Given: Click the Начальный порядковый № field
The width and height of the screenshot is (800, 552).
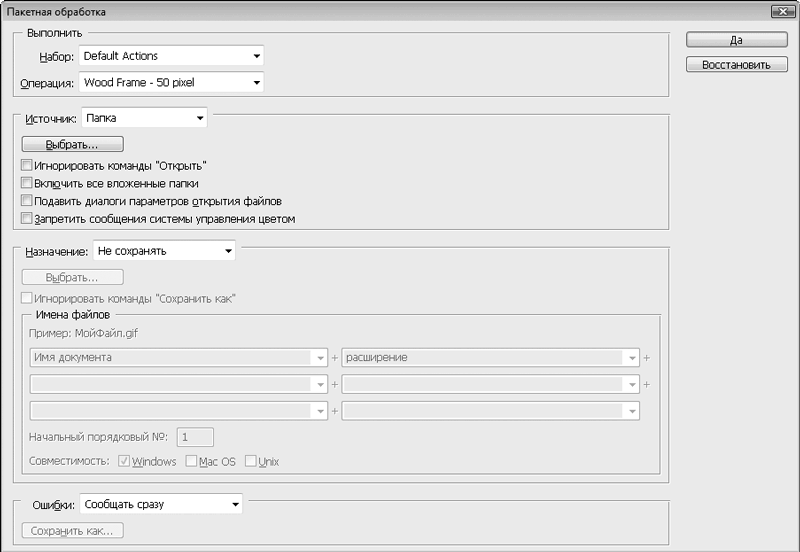Looking at the screenshot, I should point(195,437).
